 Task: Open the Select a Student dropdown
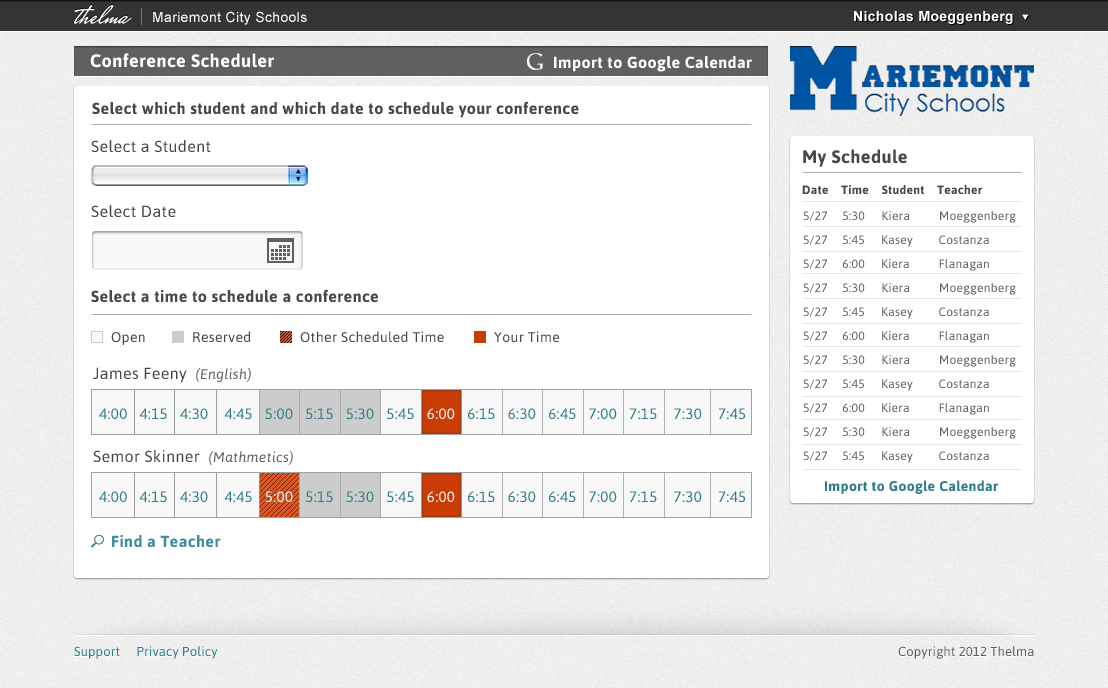(x=199, y=176)
